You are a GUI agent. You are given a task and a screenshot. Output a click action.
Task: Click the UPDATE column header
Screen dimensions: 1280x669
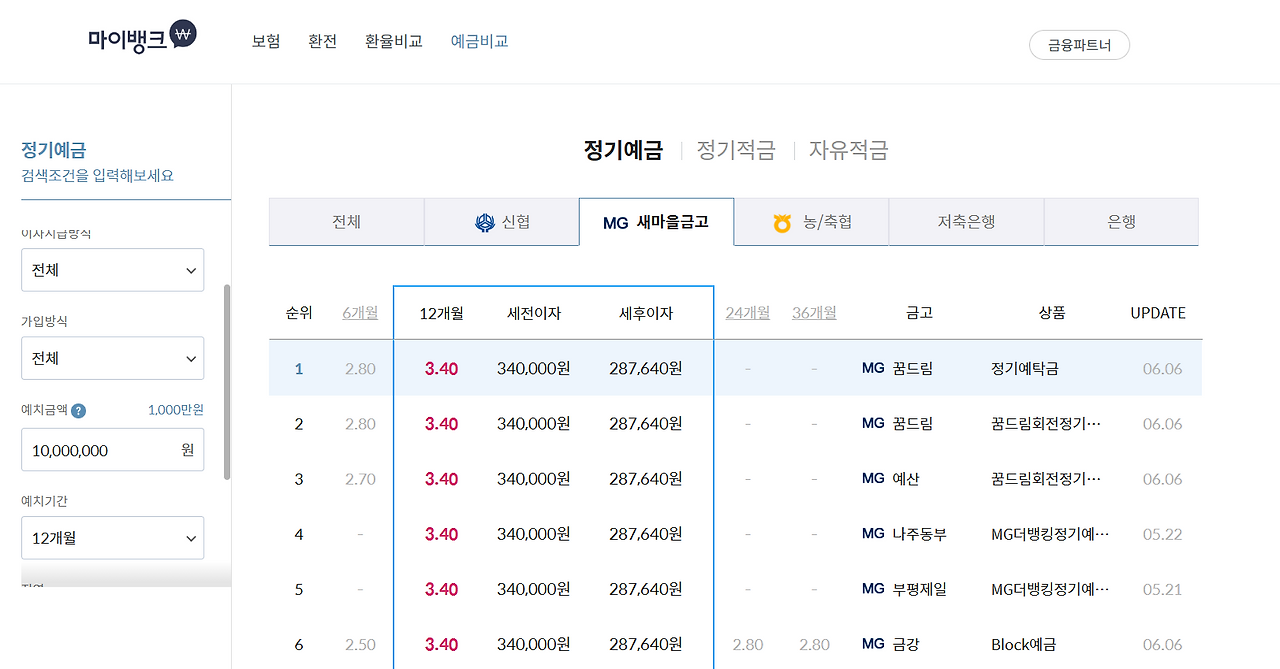point(1158,313)
